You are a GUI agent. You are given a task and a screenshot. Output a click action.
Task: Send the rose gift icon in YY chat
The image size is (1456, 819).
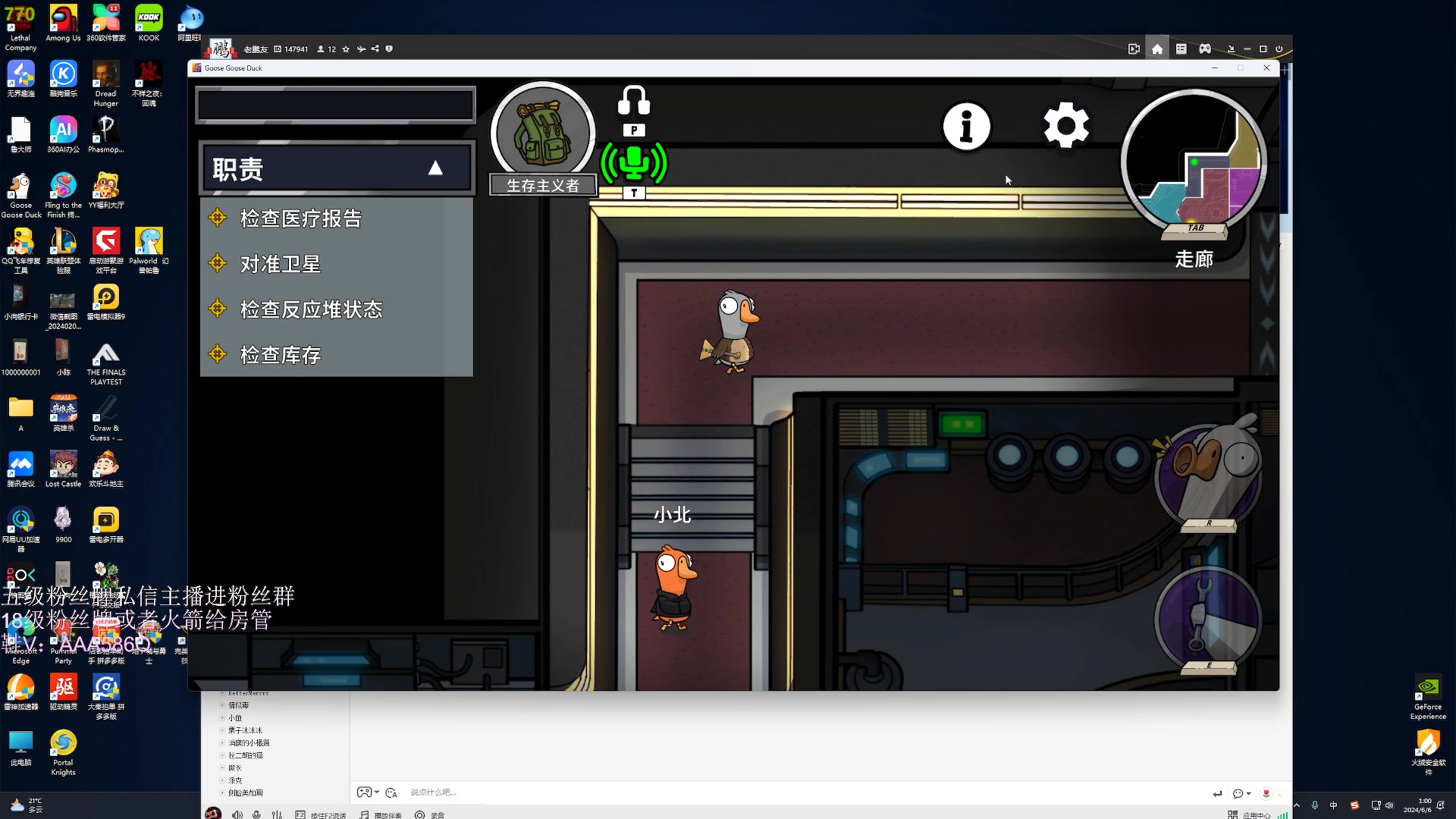(1266, 793)
